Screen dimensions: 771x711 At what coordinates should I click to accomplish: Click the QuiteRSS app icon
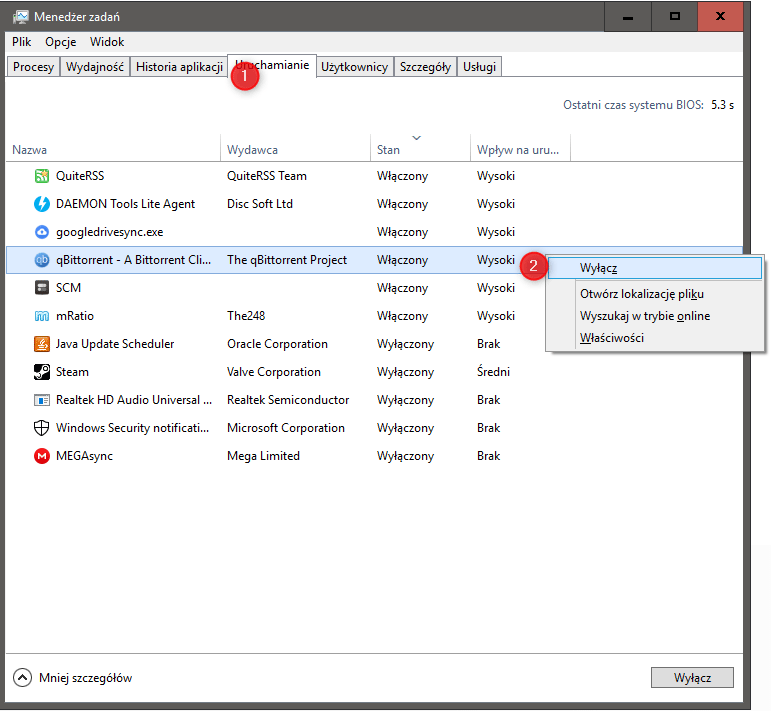point(42,176)
